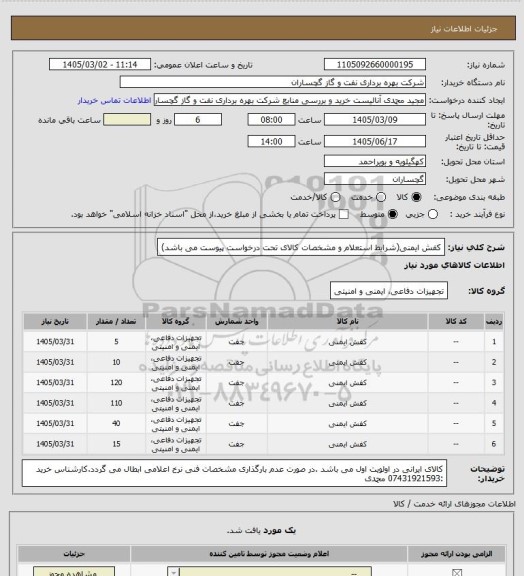
Task: Open the license status dropdown arrow
Action: click(173, 572)
